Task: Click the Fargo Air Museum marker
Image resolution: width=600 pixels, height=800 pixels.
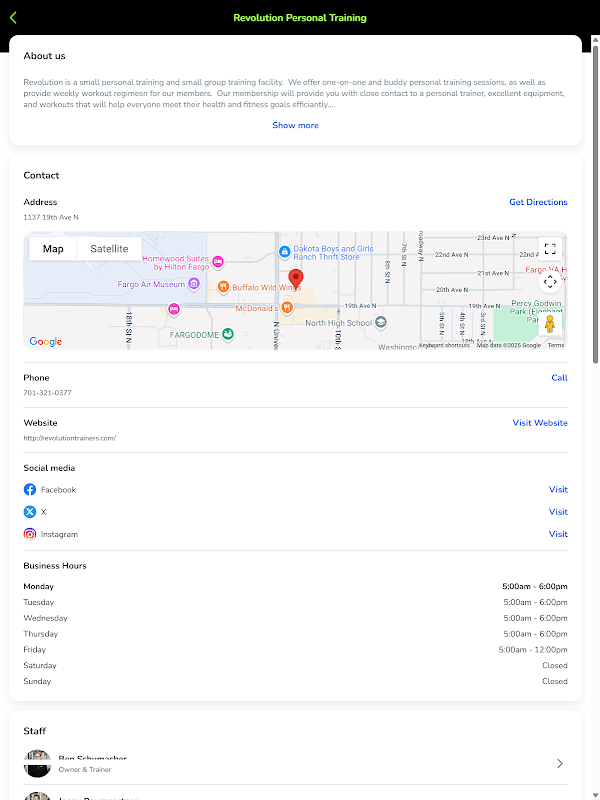Action: tap(193, 284)
